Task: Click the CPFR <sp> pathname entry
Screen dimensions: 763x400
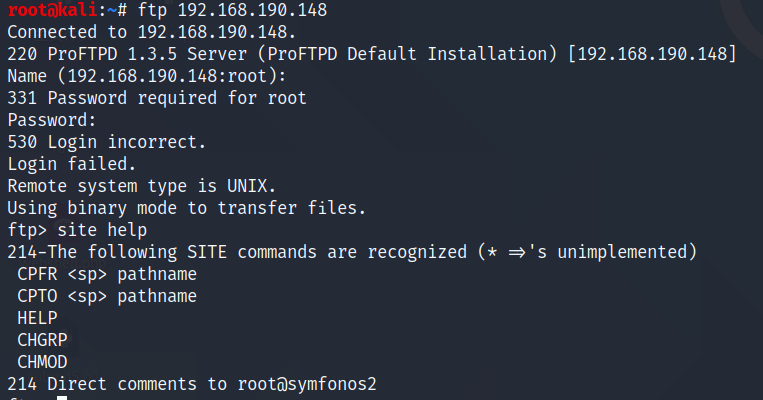Action: [x=107, y=274]
